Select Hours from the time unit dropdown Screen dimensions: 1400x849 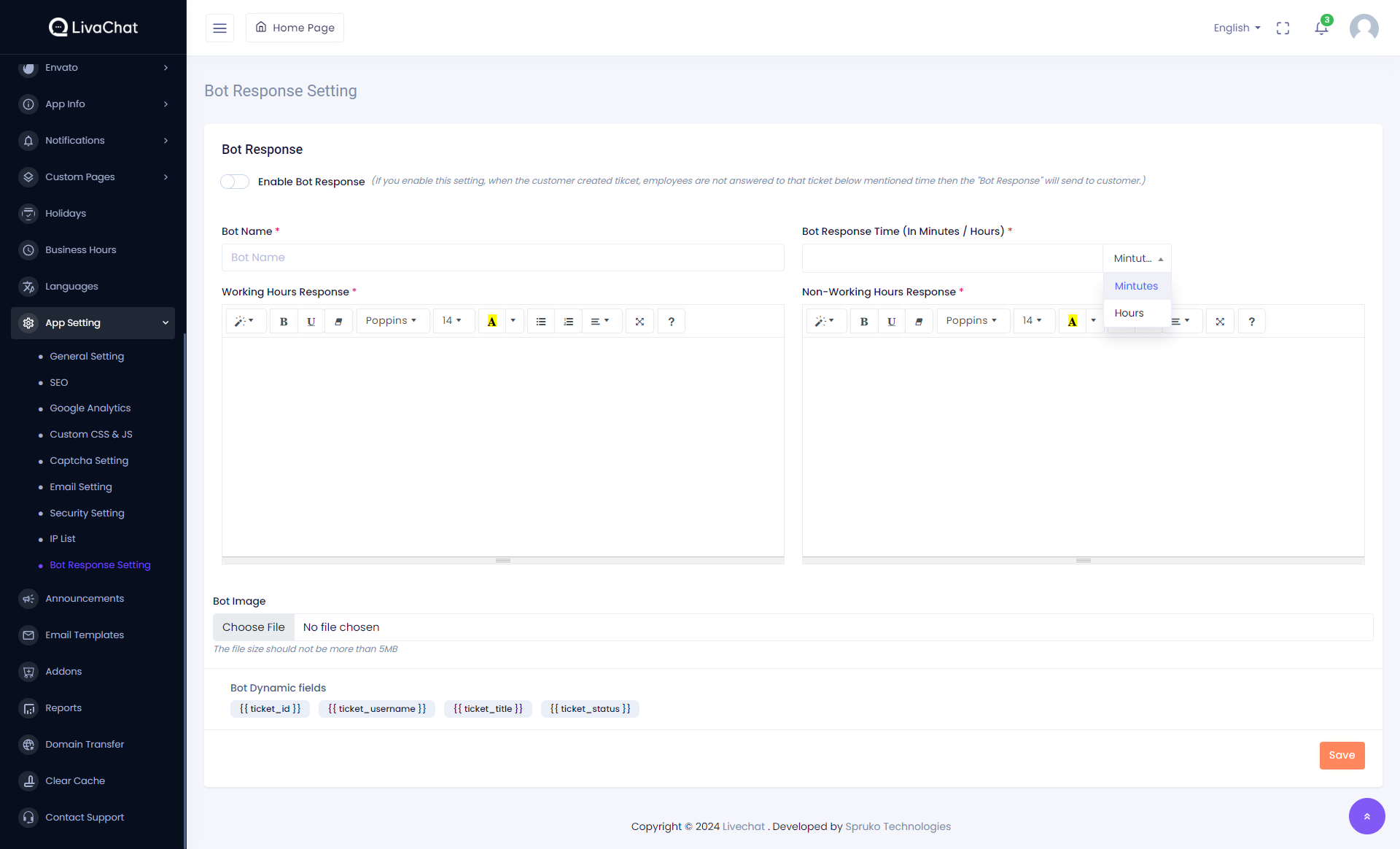click(1129, 313)
